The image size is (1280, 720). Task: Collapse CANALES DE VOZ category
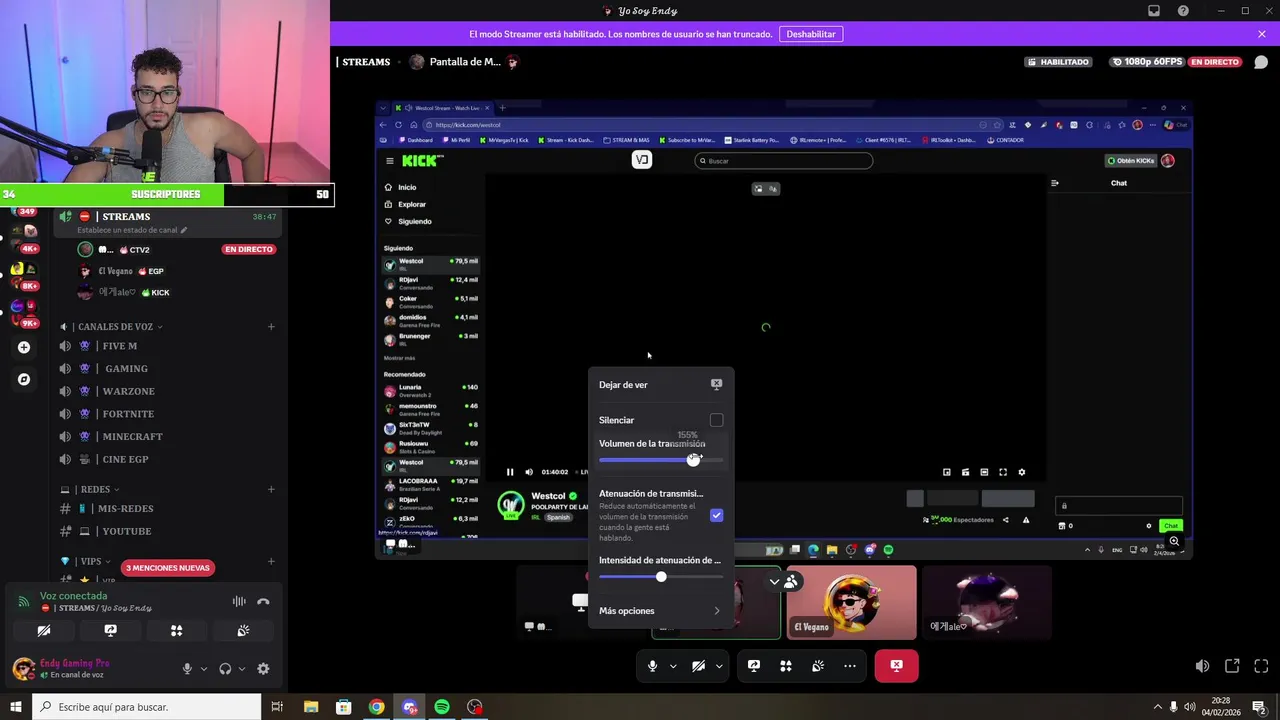point(115,327)
